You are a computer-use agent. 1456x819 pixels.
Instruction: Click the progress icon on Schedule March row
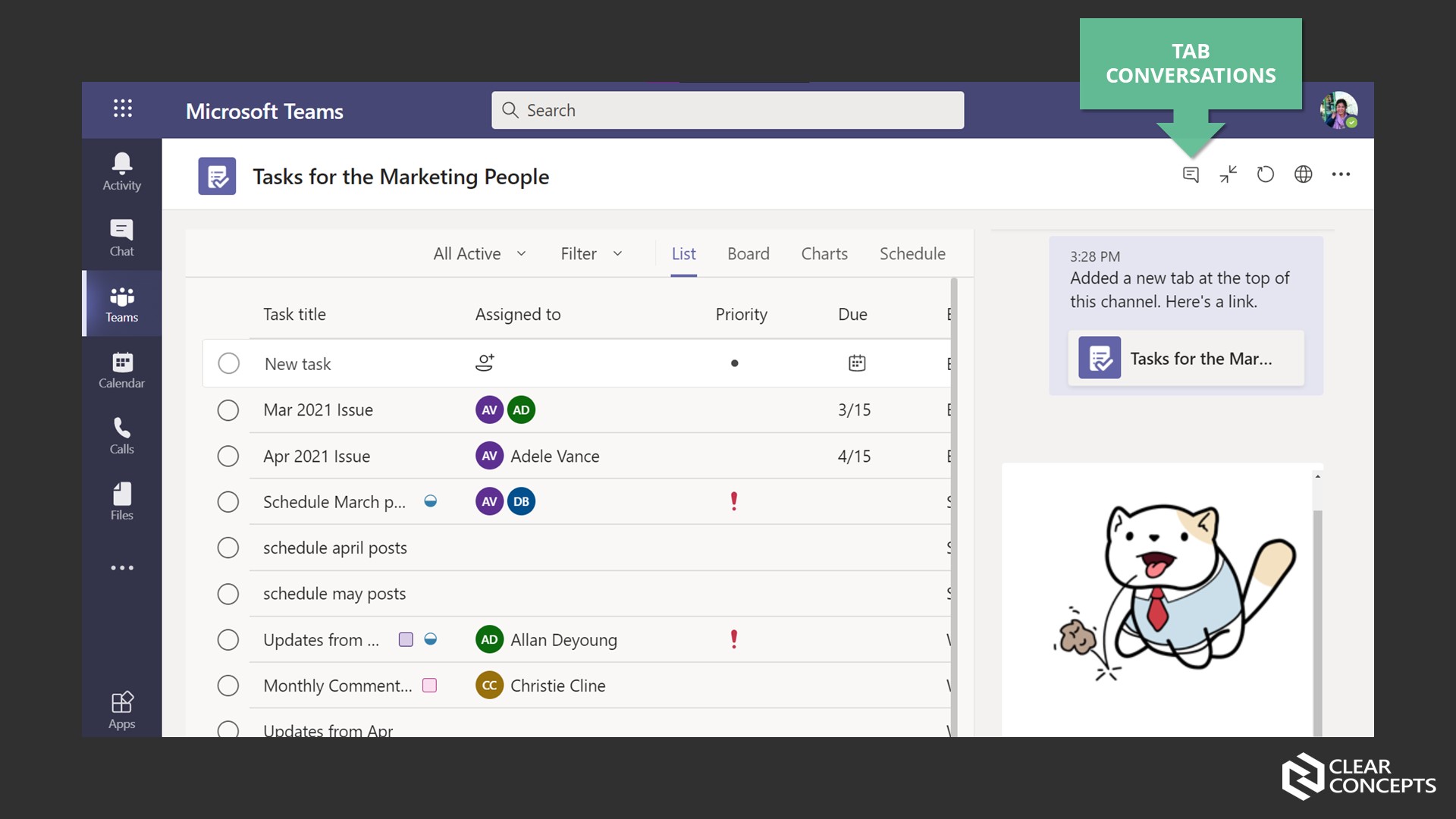coord(430,501)
